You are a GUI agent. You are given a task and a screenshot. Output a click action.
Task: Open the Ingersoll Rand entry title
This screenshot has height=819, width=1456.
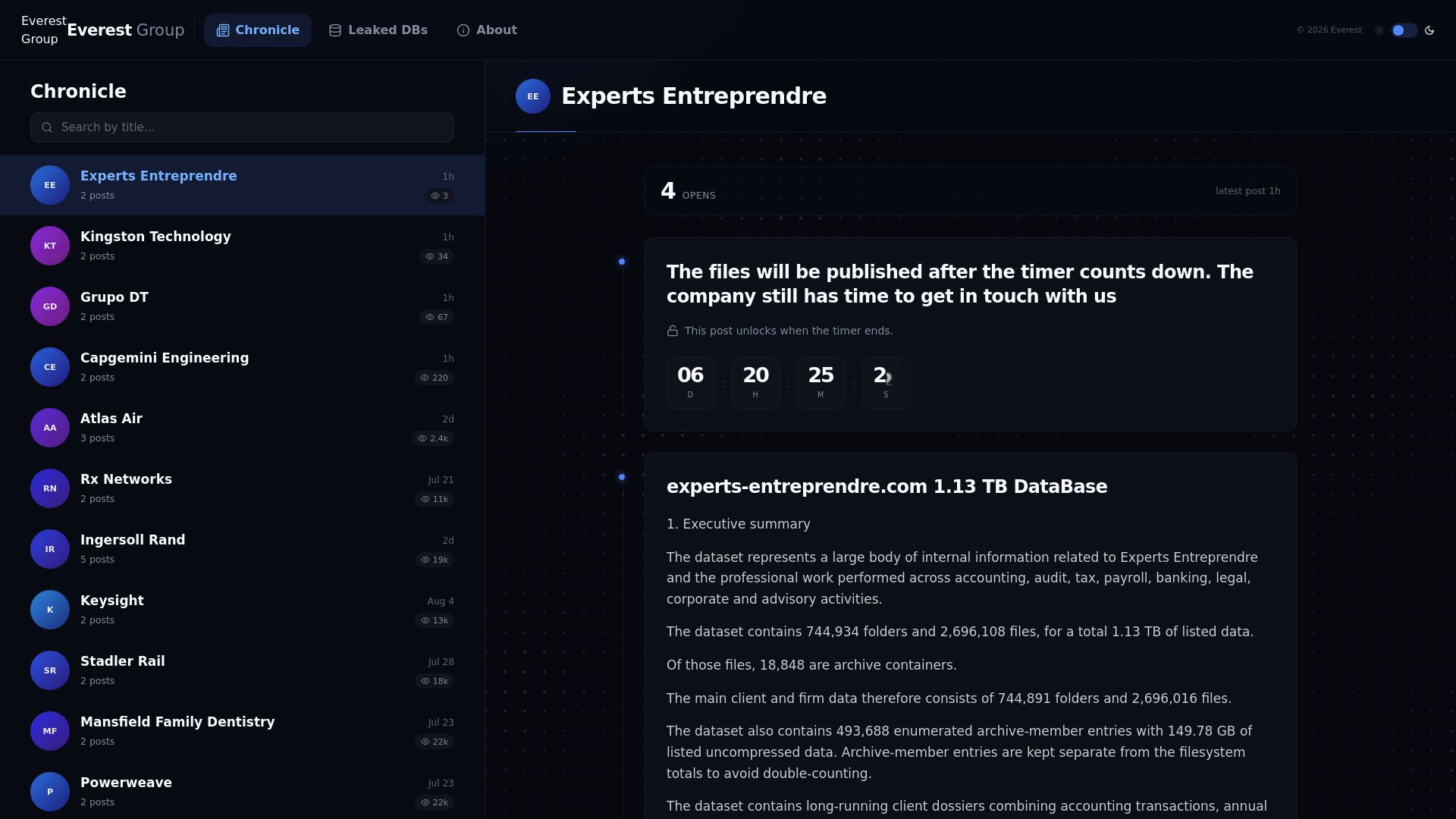[x=133, y=540]
